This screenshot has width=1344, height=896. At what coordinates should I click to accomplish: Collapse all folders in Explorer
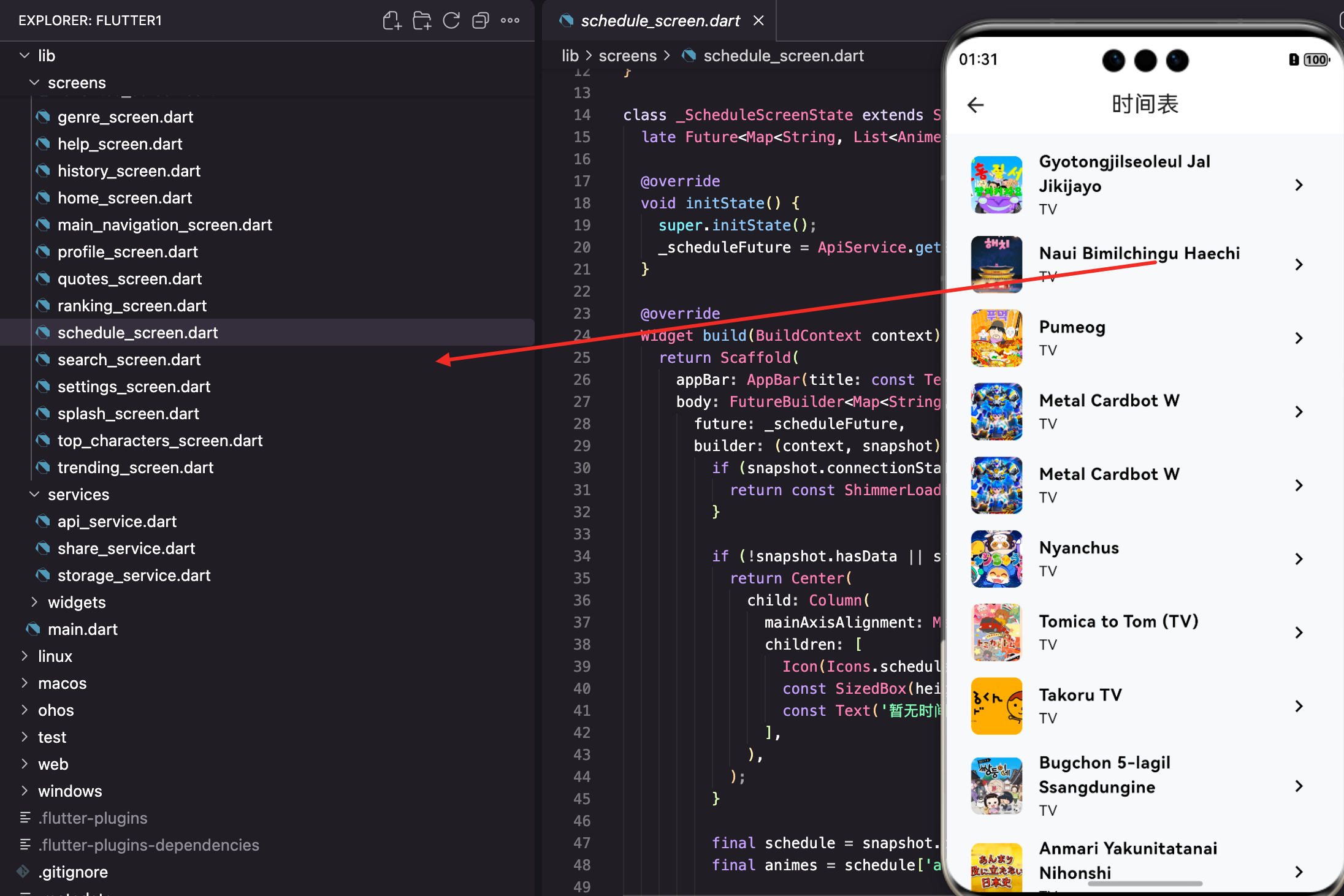[x=480, y=21]
